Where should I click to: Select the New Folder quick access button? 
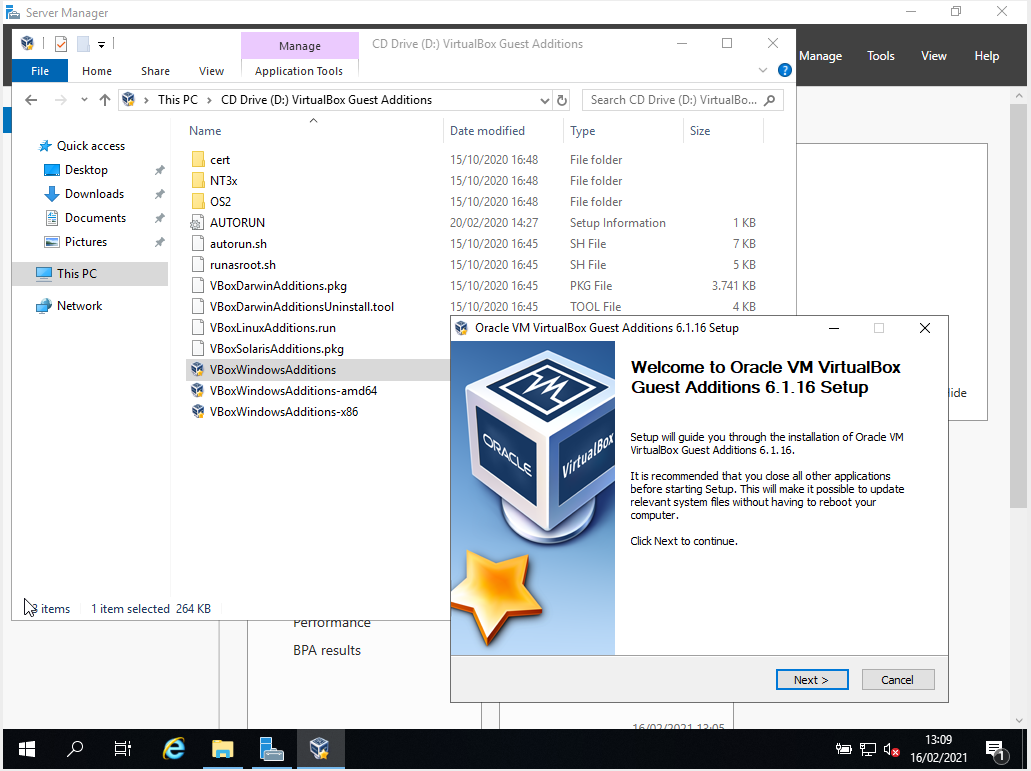point(85,44)
